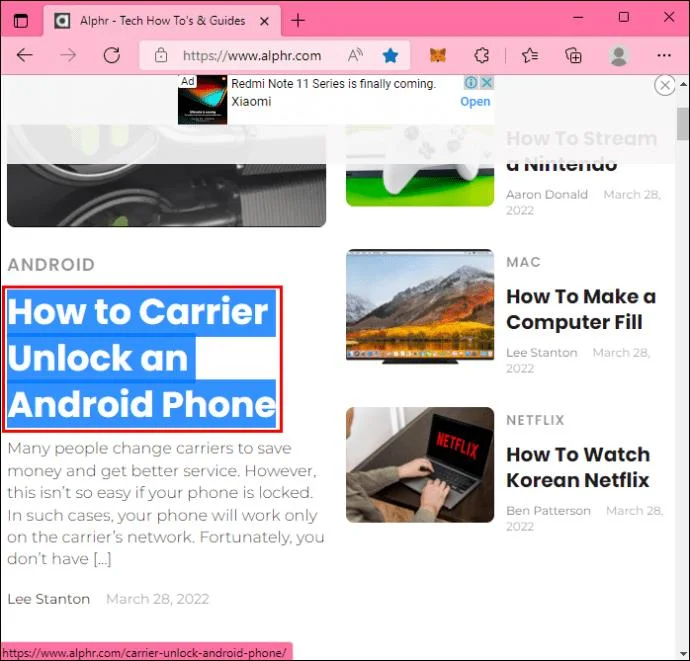
Task: Open a new tab with plus button
Action: 298,21
